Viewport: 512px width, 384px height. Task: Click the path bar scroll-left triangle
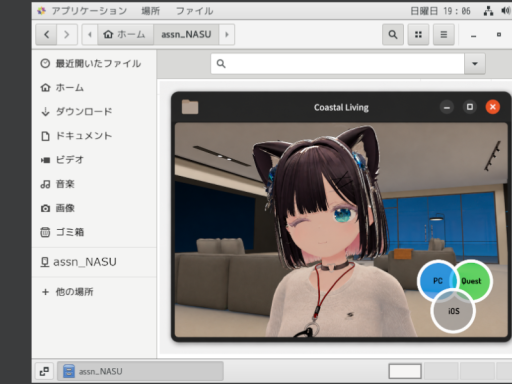click(x=90, y=34)
